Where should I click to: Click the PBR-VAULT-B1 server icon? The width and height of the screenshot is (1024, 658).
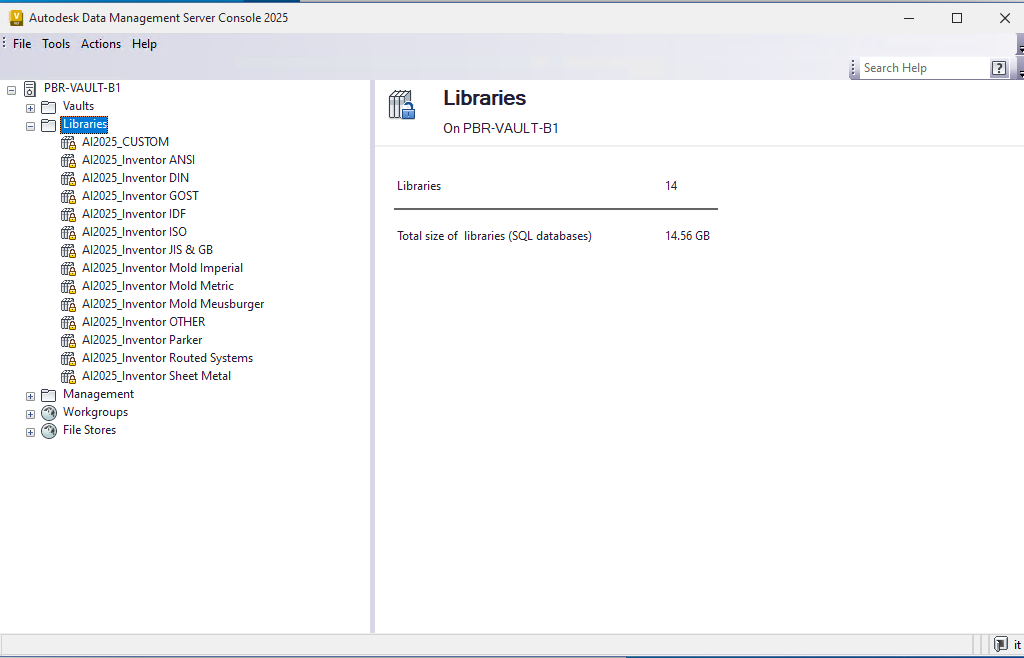(x=29, y=89)
